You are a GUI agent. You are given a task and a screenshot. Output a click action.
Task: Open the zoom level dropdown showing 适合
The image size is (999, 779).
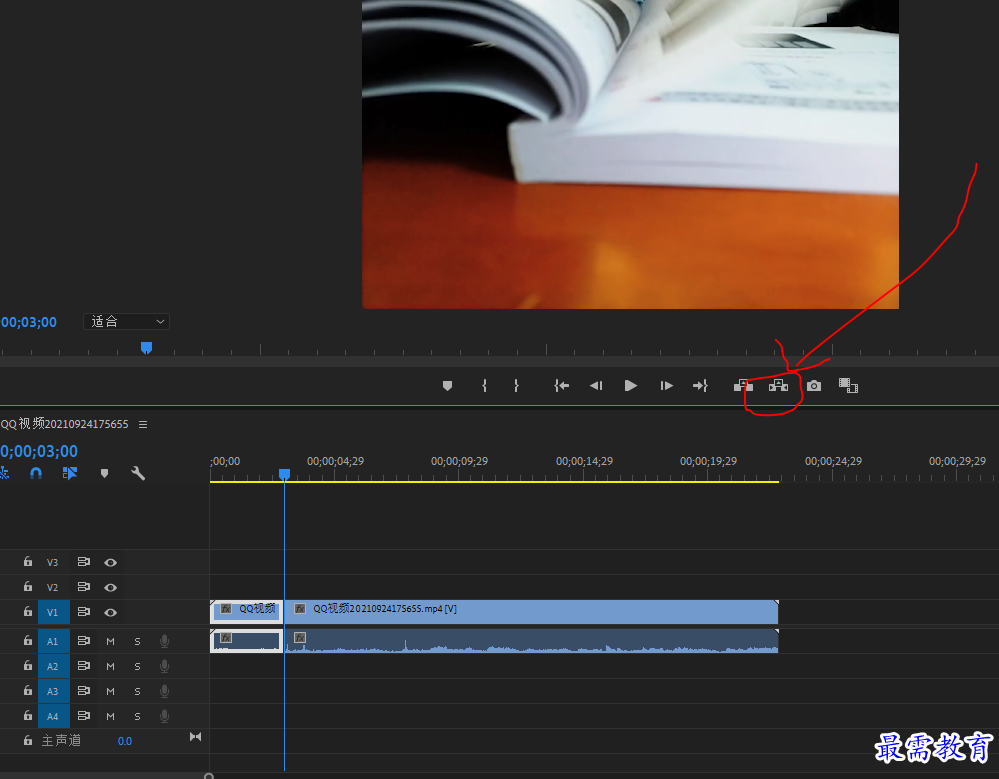[x=126, y=322]
